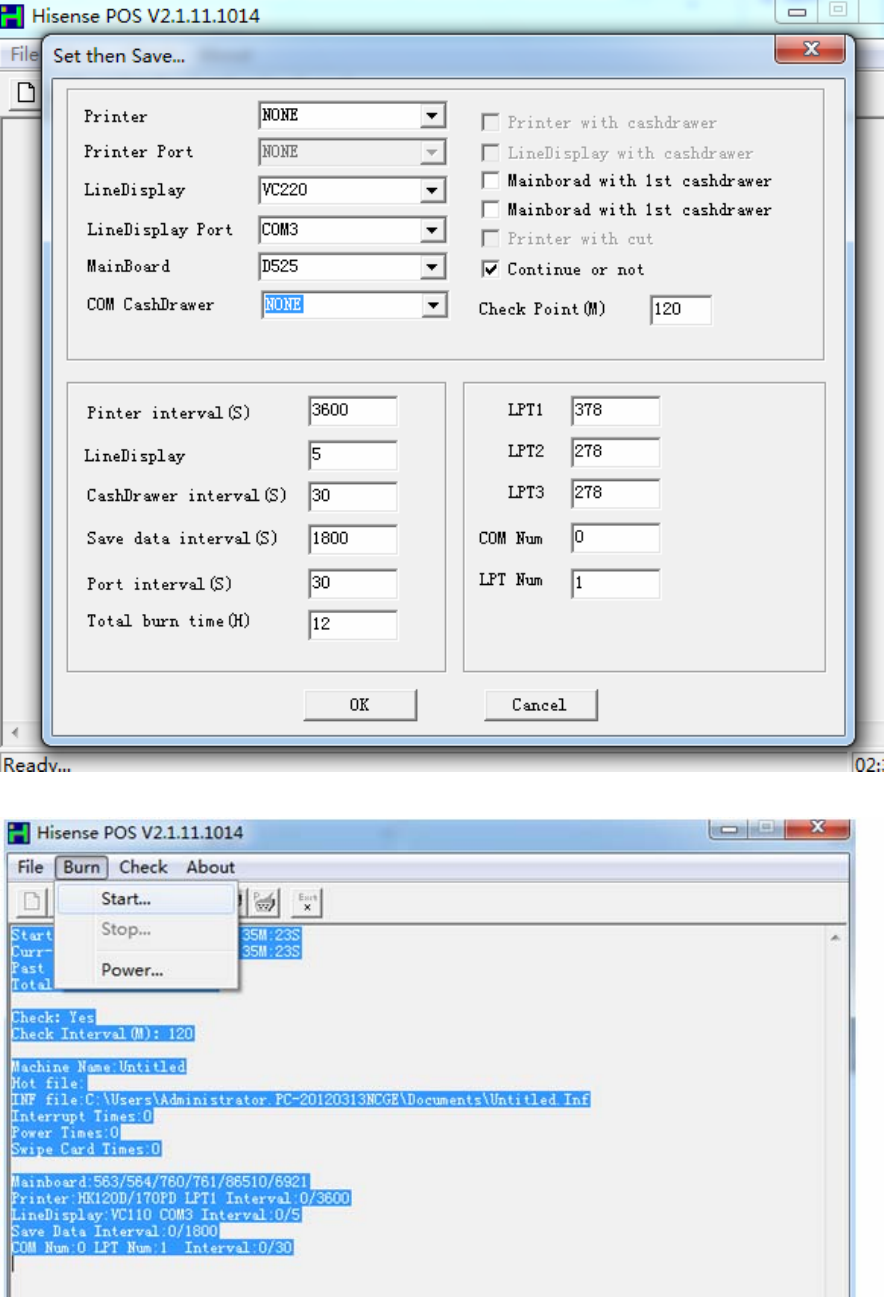Viewport: 884px width, 1297px height.
Task: Tick Mainborad cashdrawer box just above Printer with cut
Action: click(x=490, y=210)
